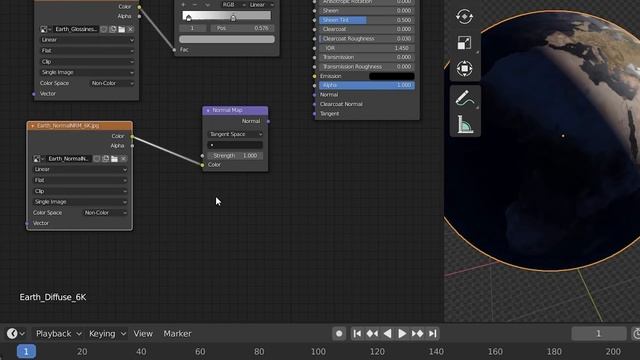The image size is (640, 360).
Task: Open the Keying menu
Action: (x=107, y=333)
